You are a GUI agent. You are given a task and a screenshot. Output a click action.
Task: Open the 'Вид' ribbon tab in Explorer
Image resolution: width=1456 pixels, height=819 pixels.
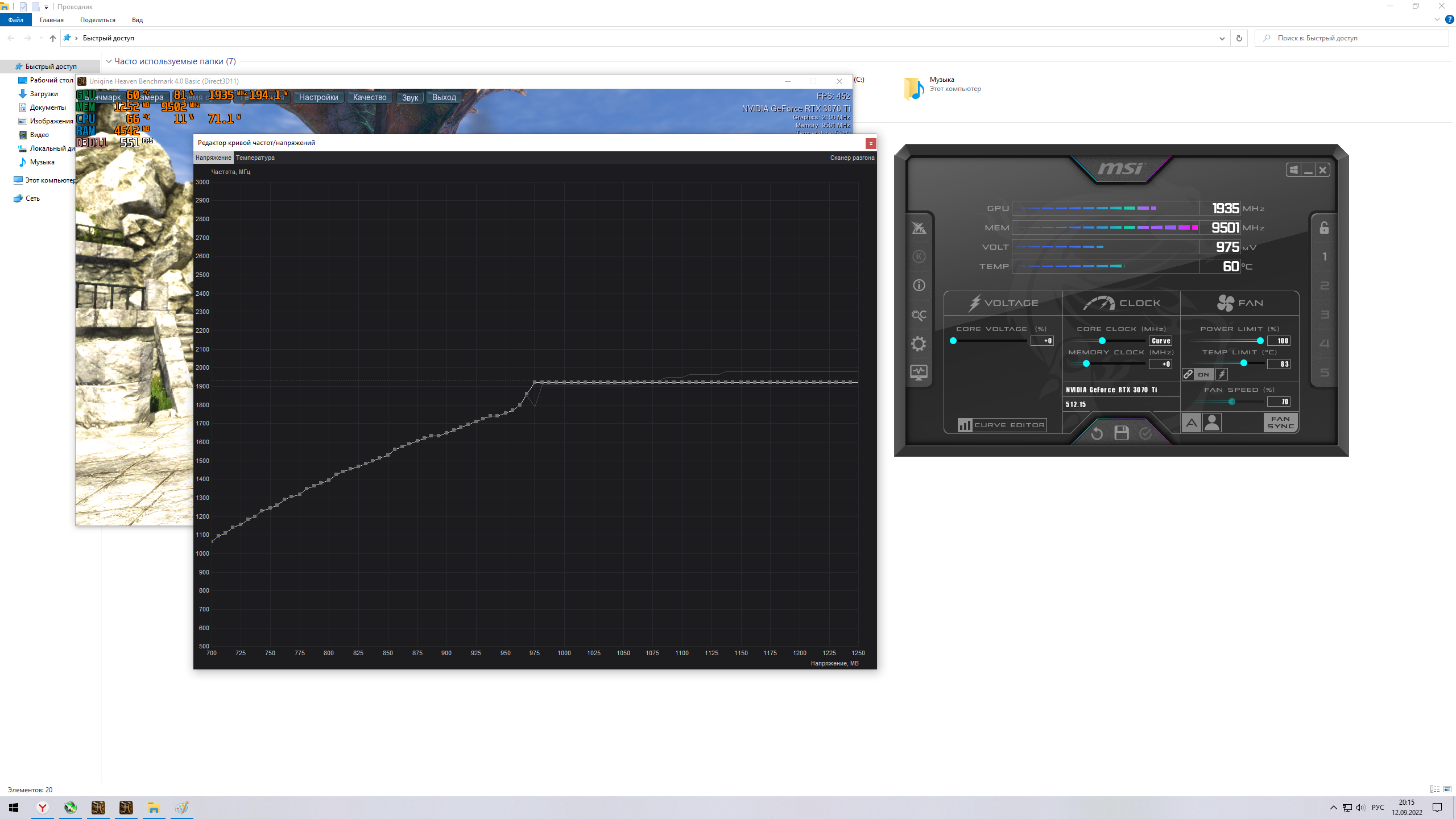[137, 20]
